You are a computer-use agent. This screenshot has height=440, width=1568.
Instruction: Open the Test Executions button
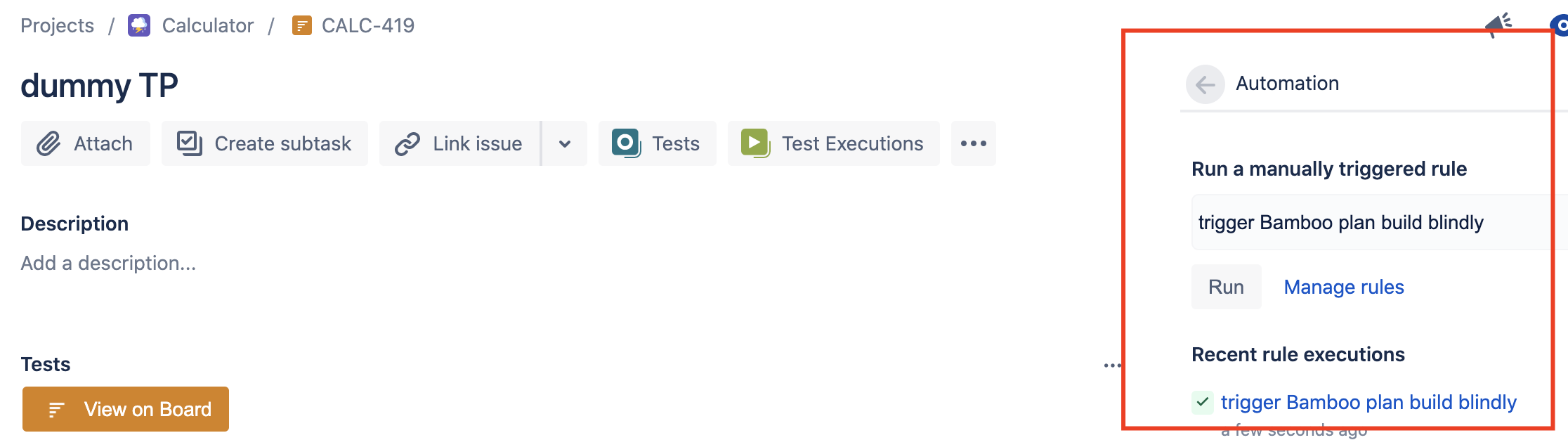834,143
